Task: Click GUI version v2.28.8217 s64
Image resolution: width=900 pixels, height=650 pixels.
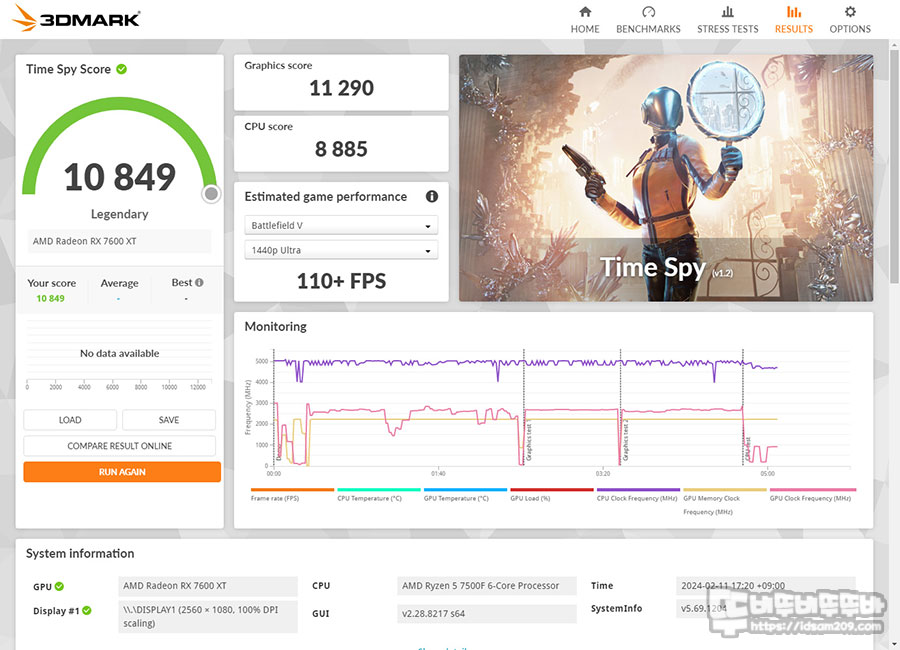Action: 487,613
